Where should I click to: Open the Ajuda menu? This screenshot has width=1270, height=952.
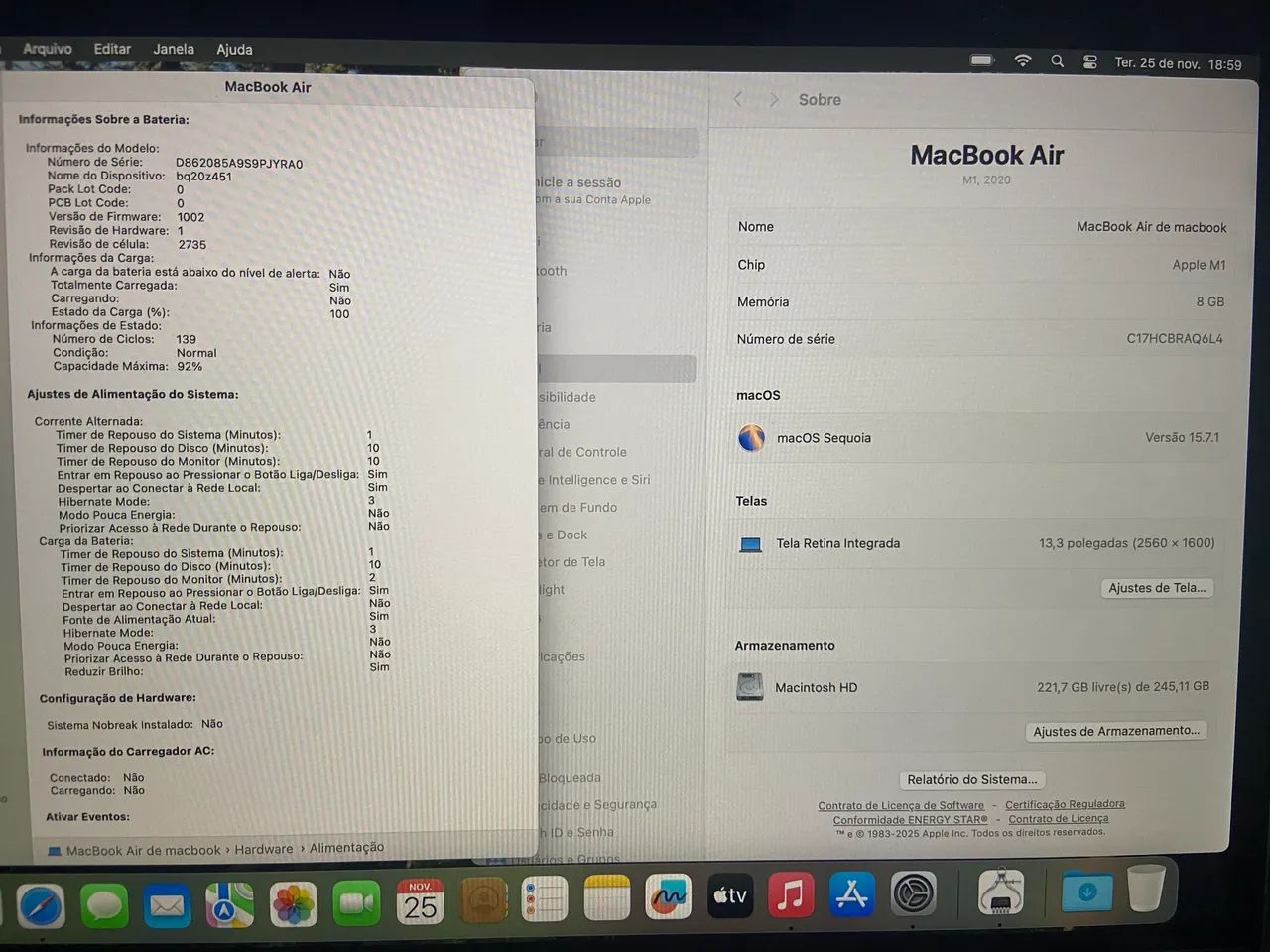pos(234,49)
